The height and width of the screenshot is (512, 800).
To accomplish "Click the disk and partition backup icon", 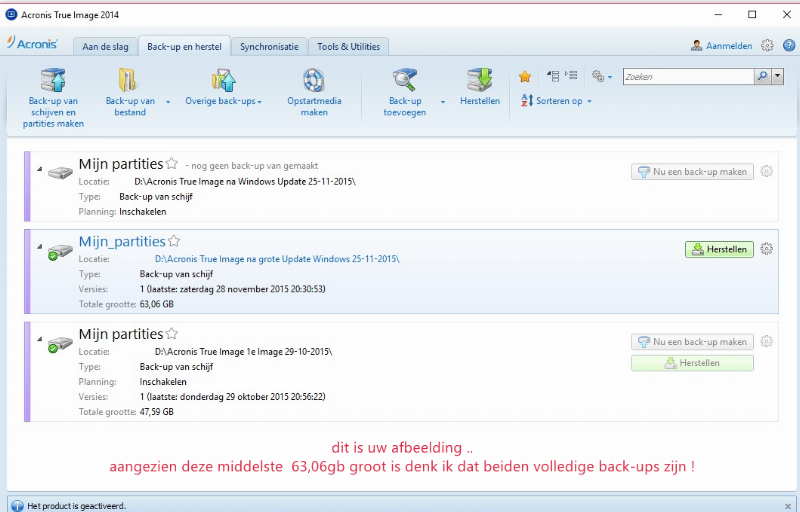I will coord(53,80).
